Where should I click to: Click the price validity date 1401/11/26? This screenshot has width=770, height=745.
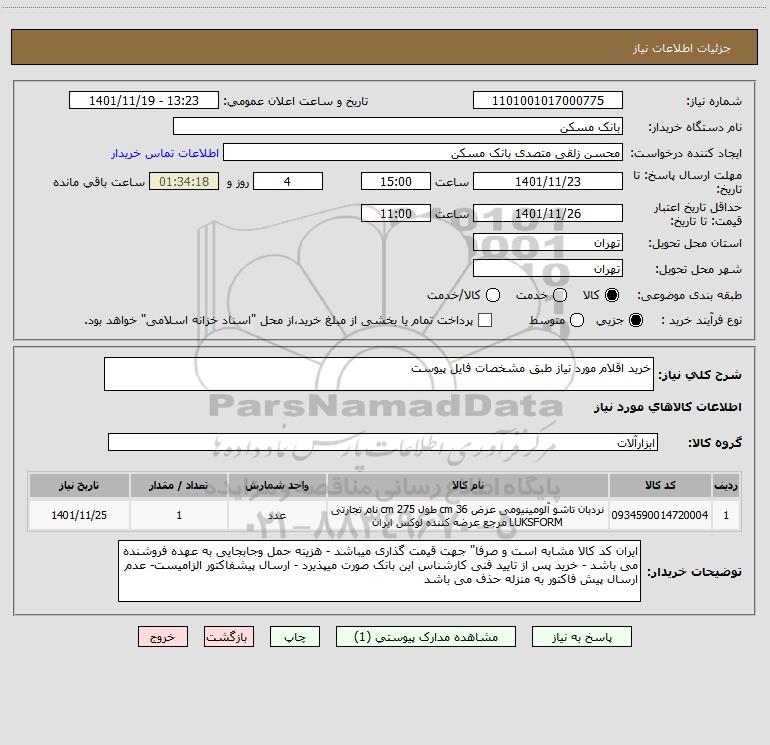[548, 213]
